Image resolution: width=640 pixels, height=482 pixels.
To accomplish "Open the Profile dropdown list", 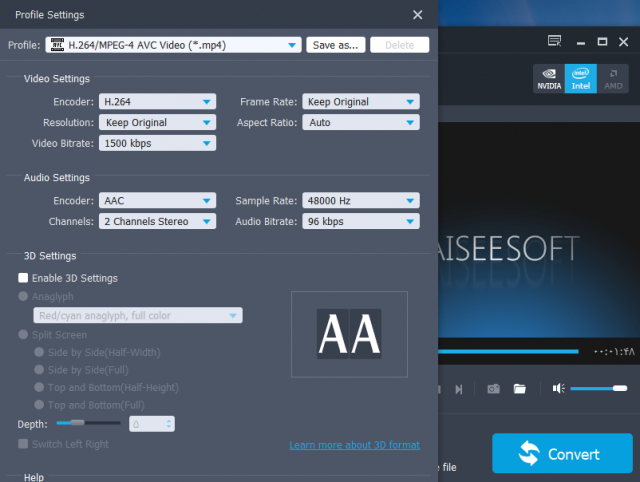I will point(173,45).
